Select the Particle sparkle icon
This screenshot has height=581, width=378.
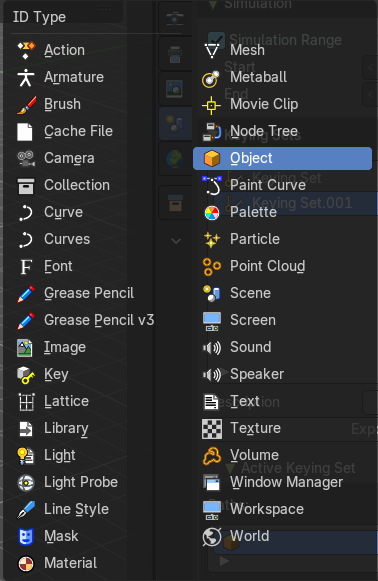(x=212, y=239)
